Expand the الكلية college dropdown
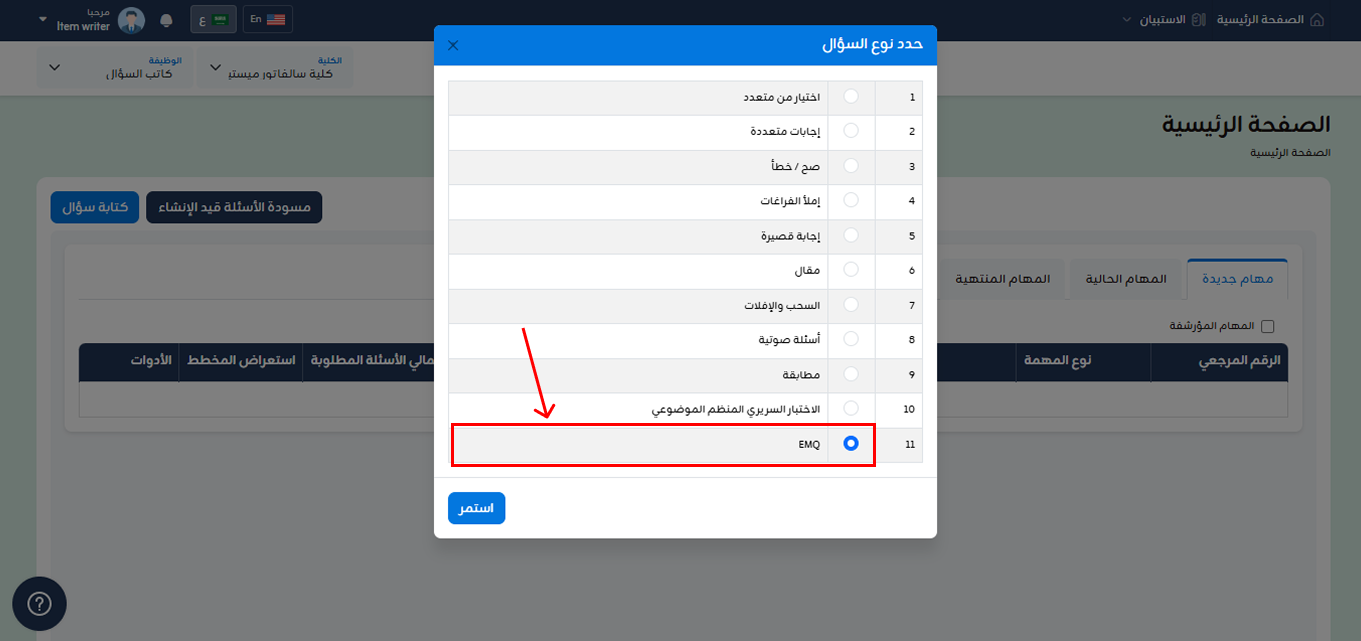 point(274,68)
